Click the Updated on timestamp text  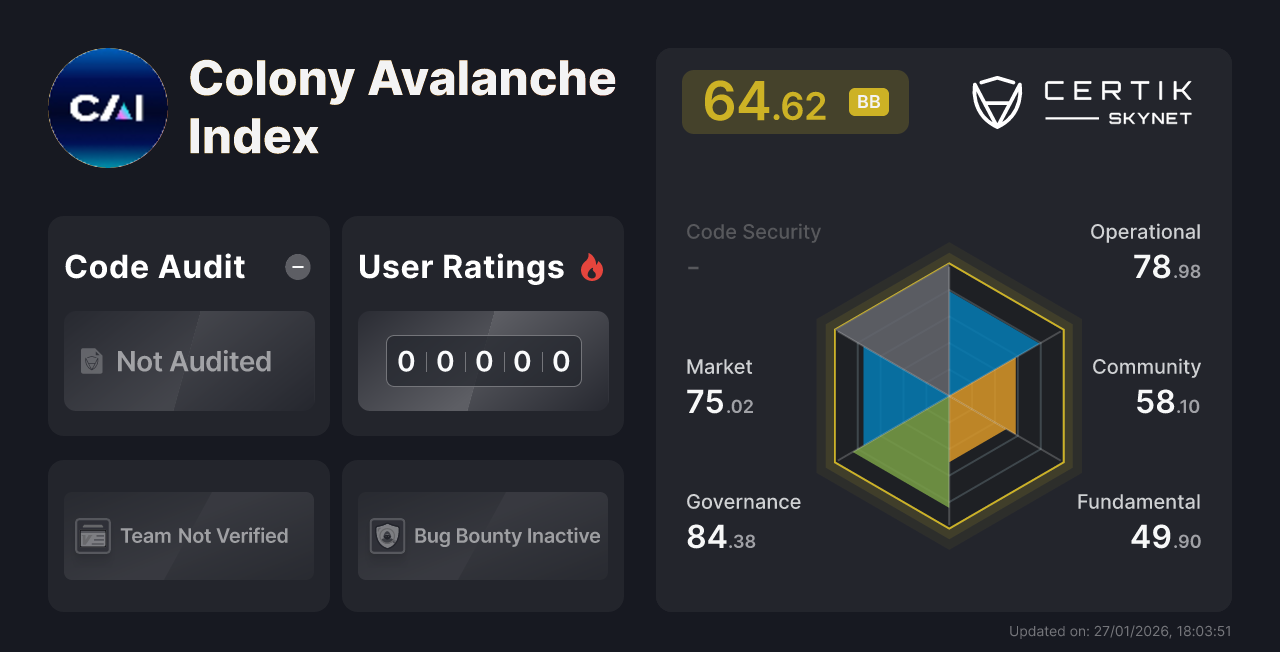(1120, 631)
